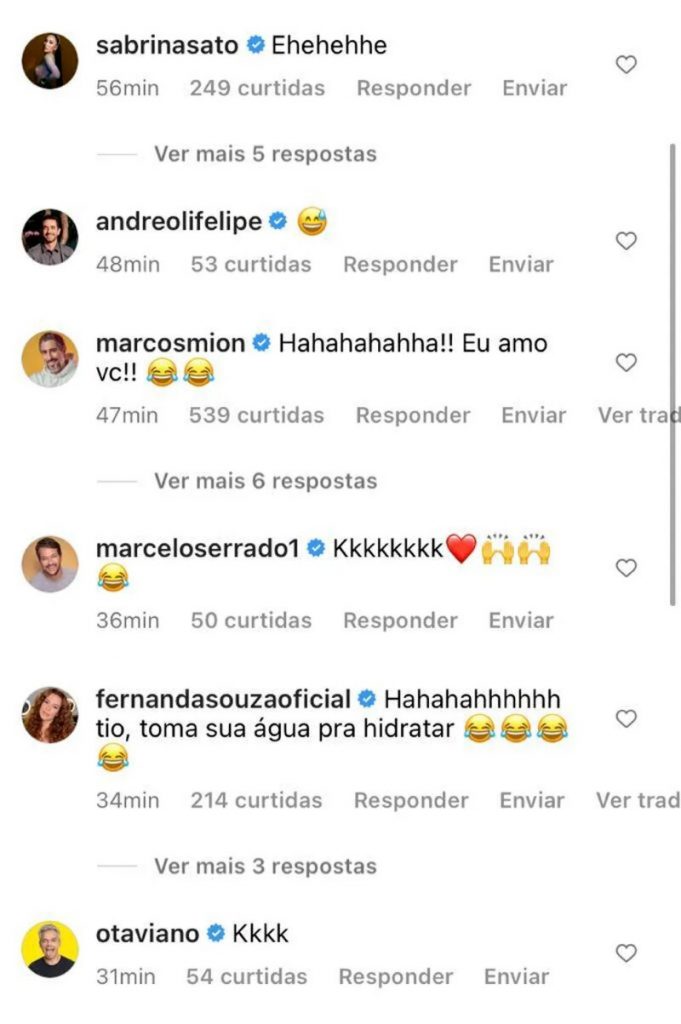This screenshot has width=681, height=1024.
Task: Toggle like on fernandasouzaoficial's comment
Action: (626, 718)
